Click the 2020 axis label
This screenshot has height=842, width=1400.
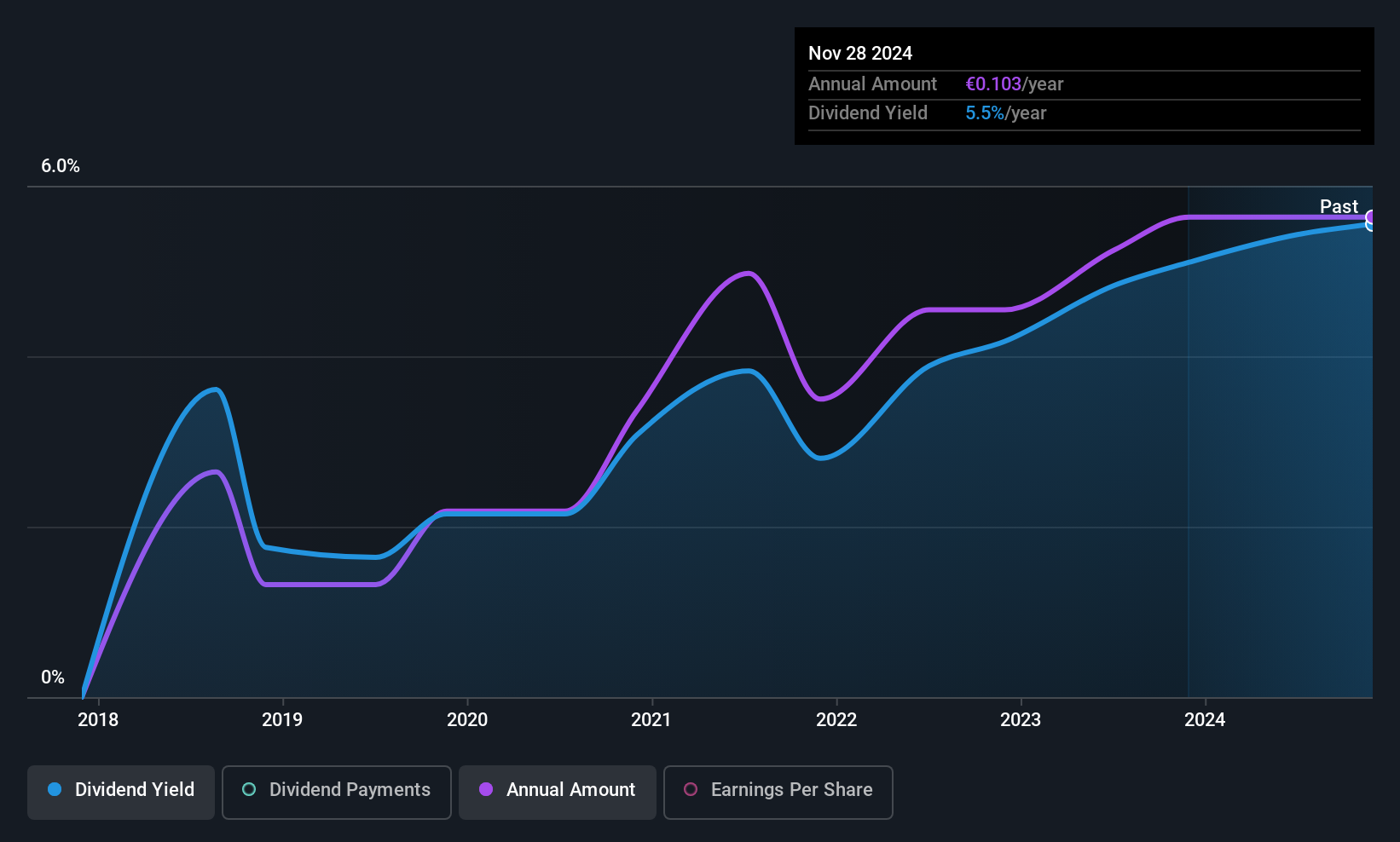tap(467, 720)
